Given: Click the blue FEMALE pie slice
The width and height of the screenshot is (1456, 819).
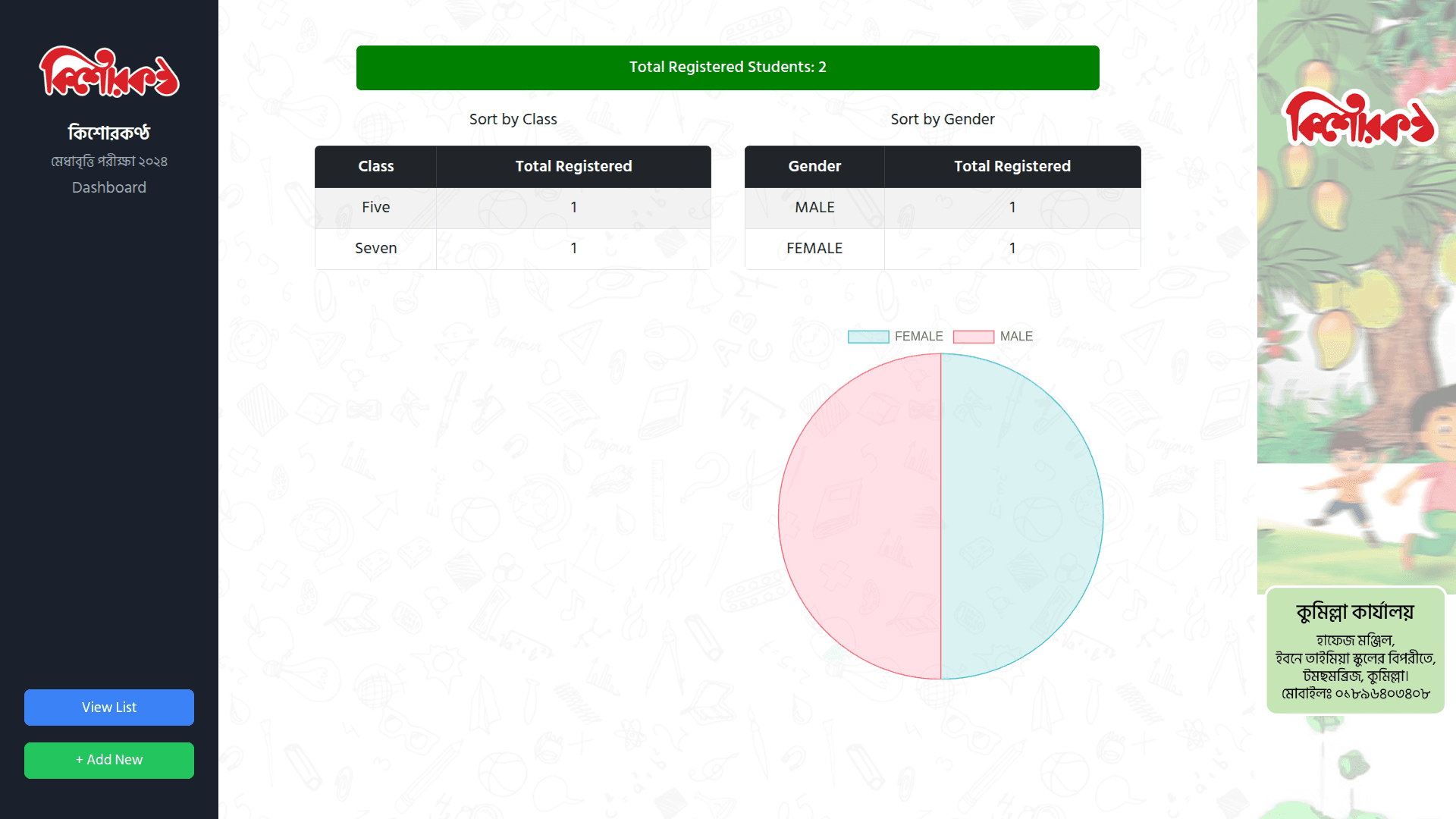Looking at the screenshot, I should click(1022, 516).
